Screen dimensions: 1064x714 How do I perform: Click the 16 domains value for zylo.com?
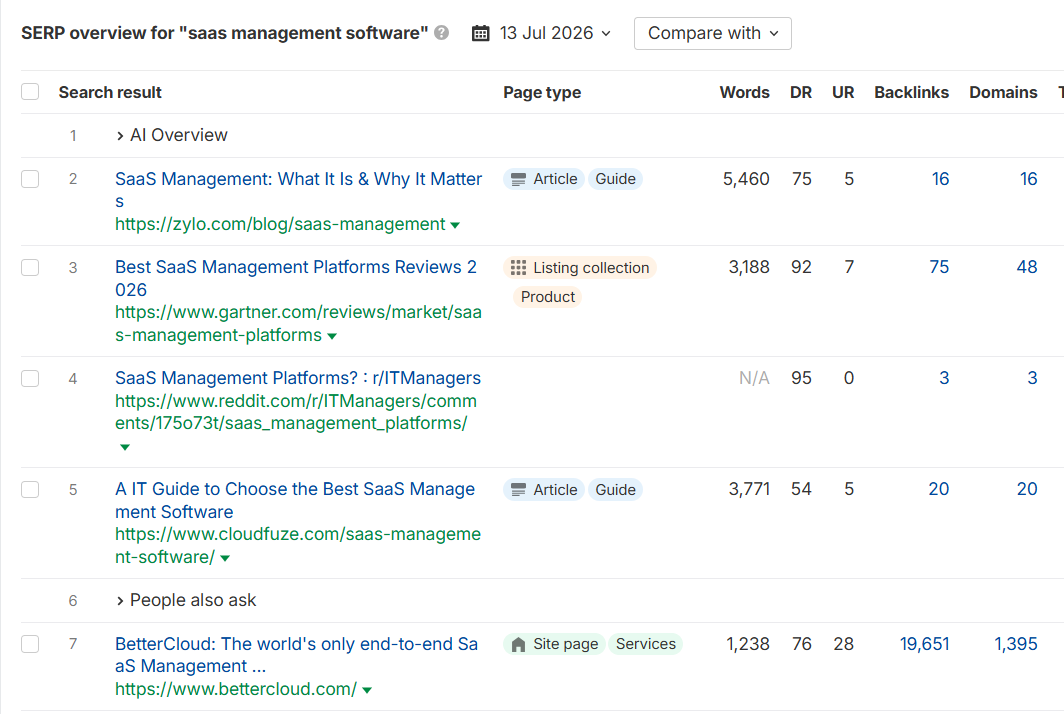[1029, 179]
